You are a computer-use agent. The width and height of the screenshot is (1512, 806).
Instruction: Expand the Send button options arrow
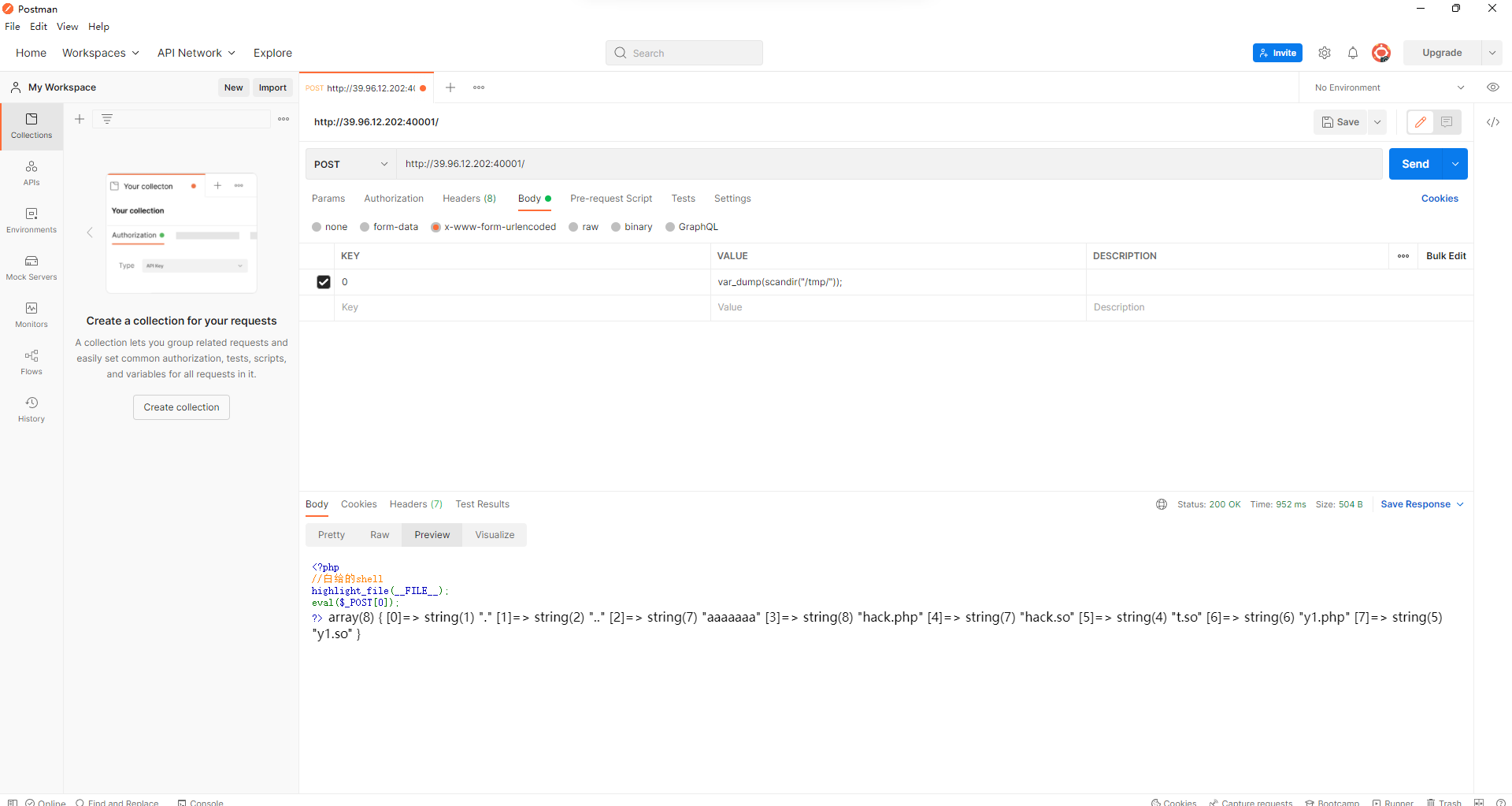click(x=1455, y=164)
